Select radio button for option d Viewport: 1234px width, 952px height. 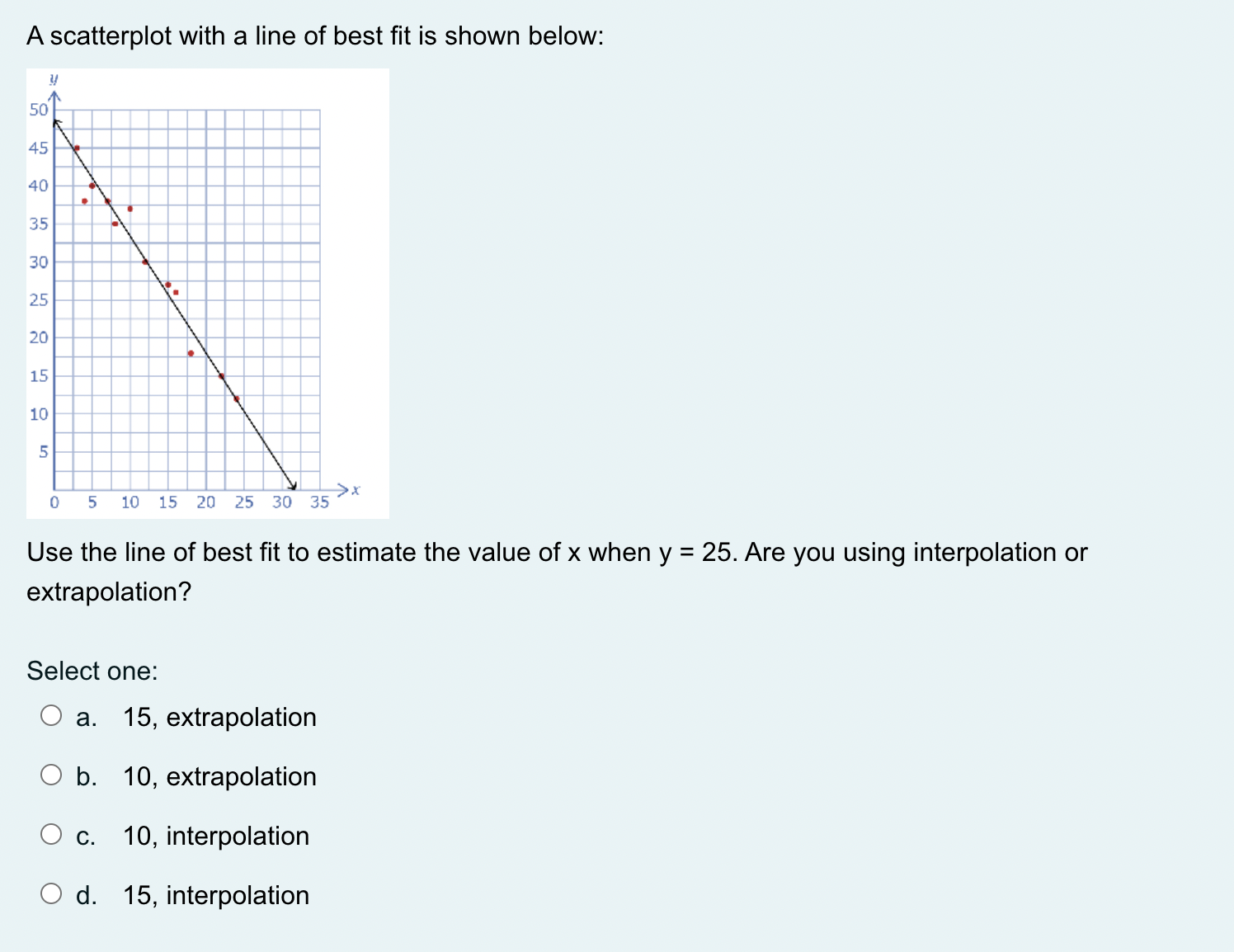[51, 894]
